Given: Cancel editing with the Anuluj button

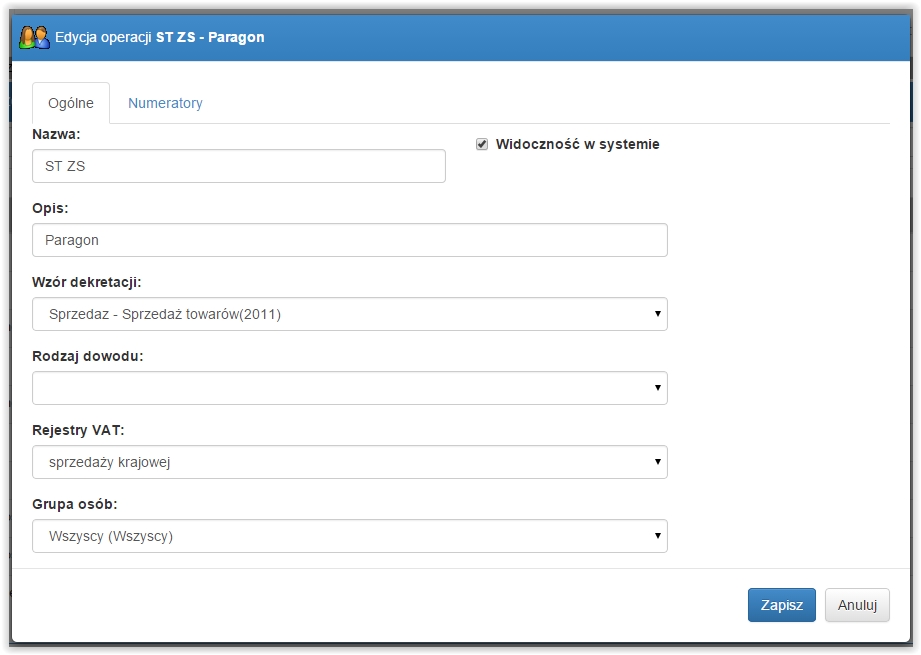Looking at the screenshot, I should [x=857, y=605].
